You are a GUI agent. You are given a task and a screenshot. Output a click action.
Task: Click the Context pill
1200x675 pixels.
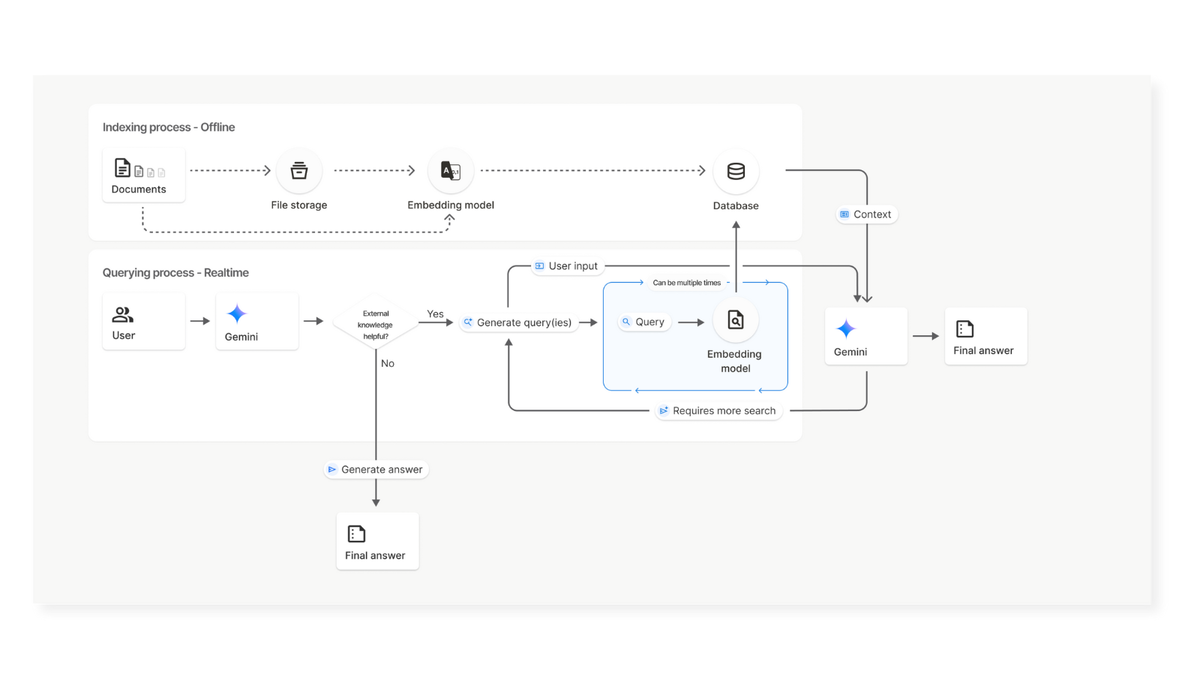866,214
